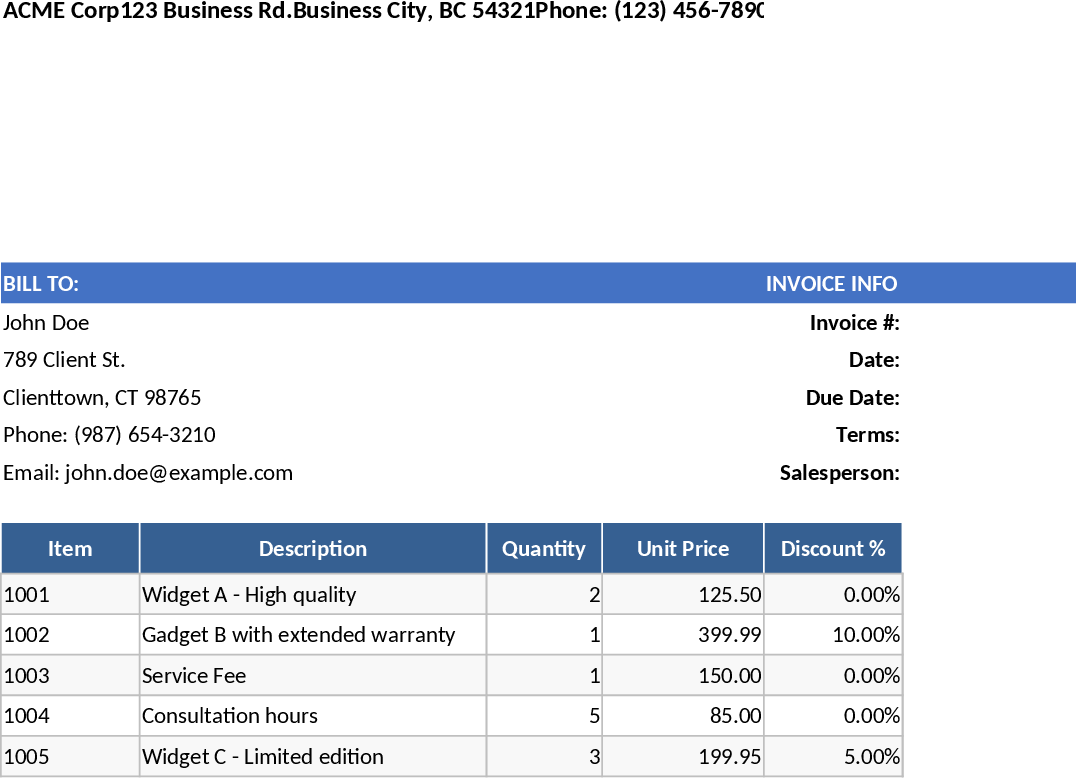Select the Description column header
1076x778 pixels.
[312, 548]
